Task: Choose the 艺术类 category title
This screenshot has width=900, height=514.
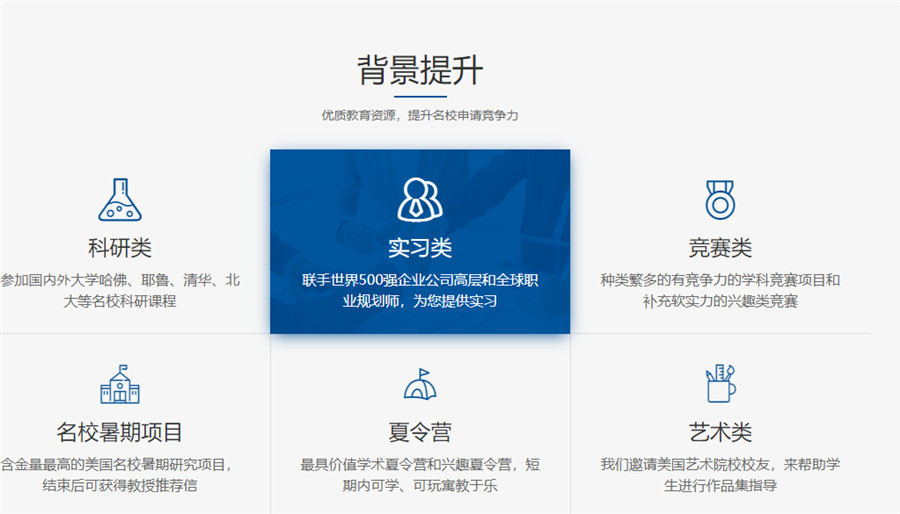Action: [719, 433]
